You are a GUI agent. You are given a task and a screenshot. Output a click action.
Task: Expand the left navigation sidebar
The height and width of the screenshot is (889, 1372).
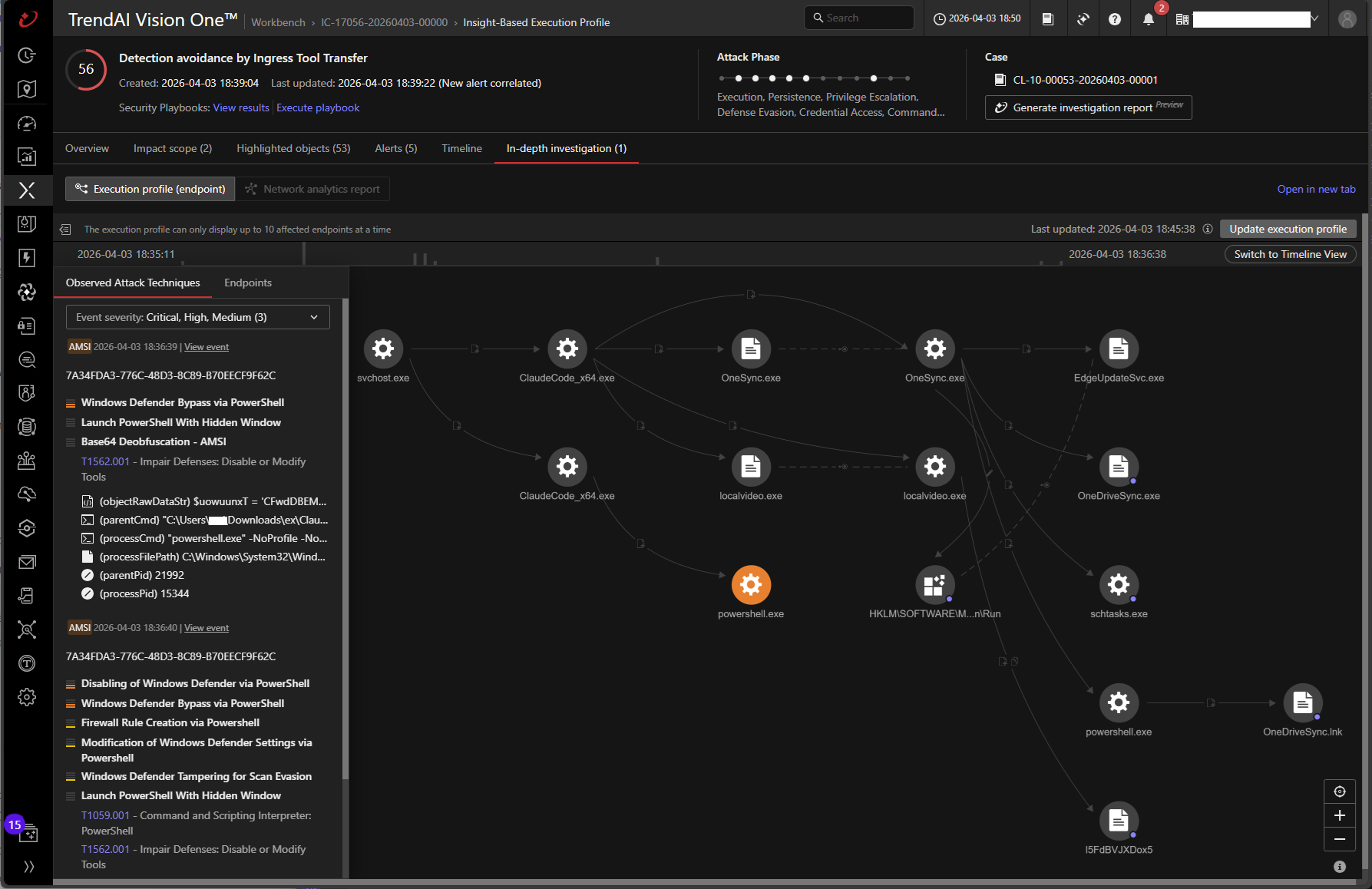pos(28,867)
